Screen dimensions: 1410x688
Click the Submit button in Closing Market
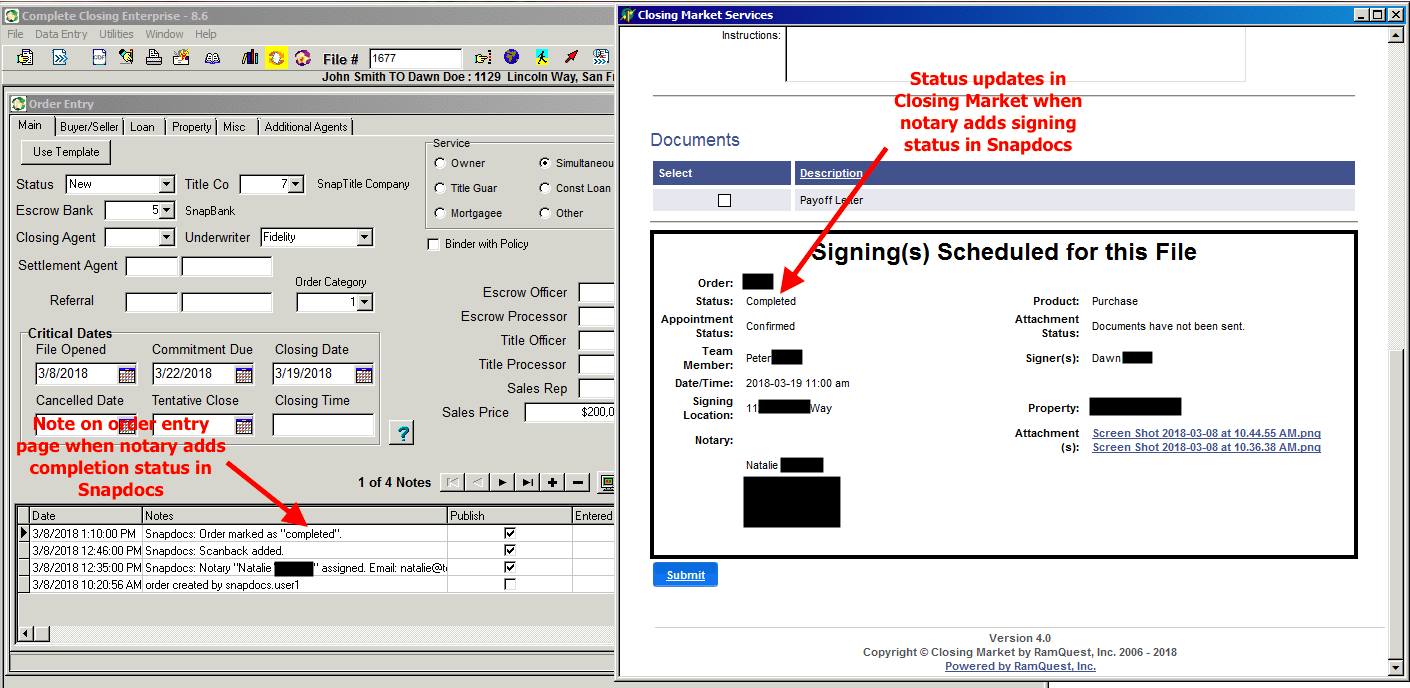pos(685,575)
